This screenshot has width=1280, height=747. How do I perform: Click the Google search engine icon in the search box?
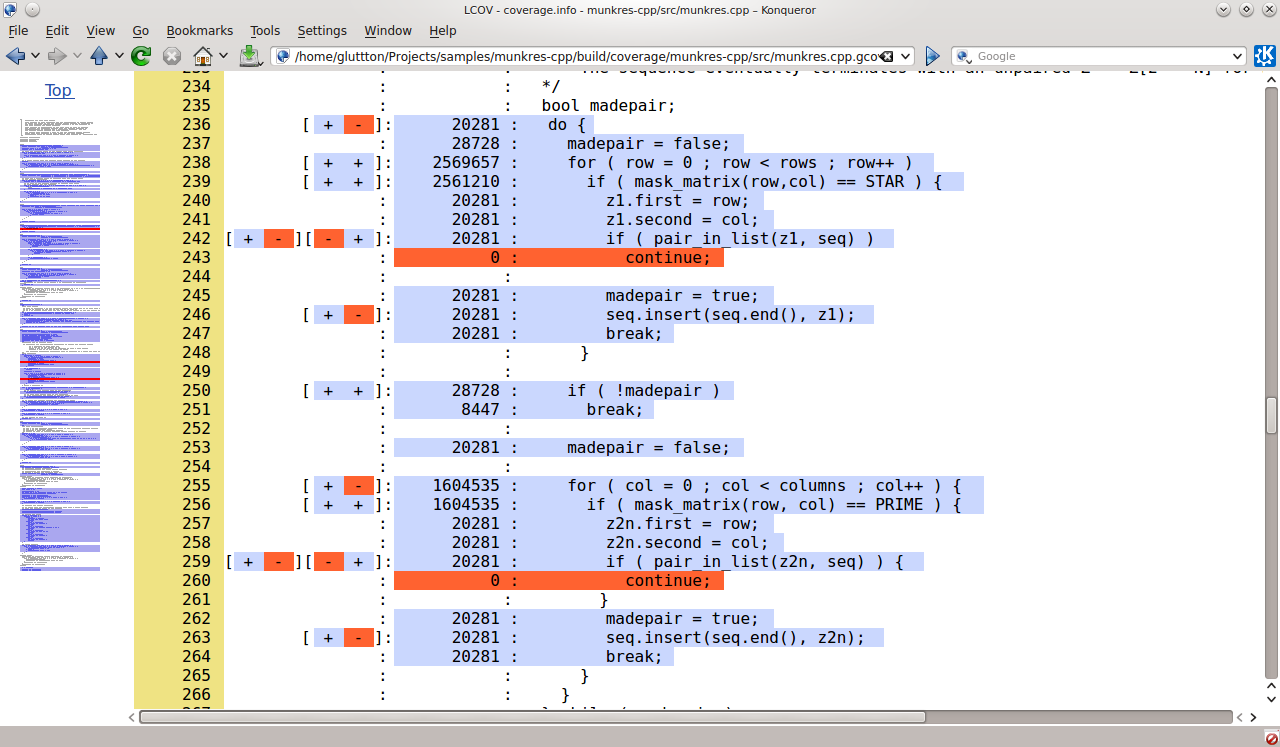click(x=964, y=57)
